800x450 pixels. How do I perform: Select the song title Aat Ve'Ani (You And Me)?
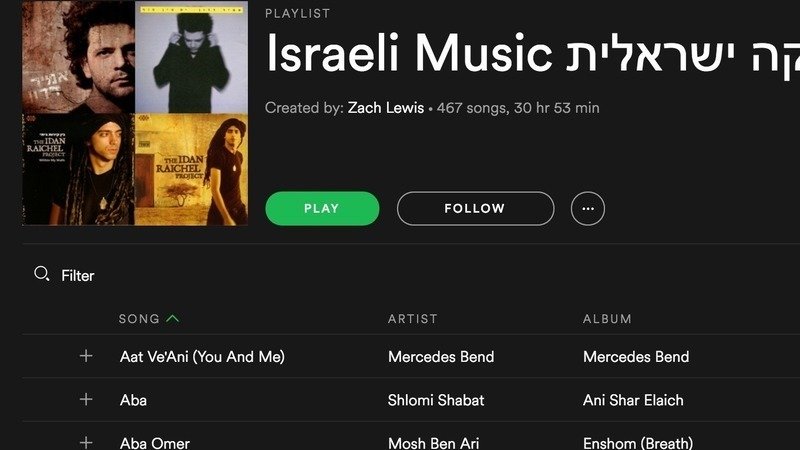(202, 356)
